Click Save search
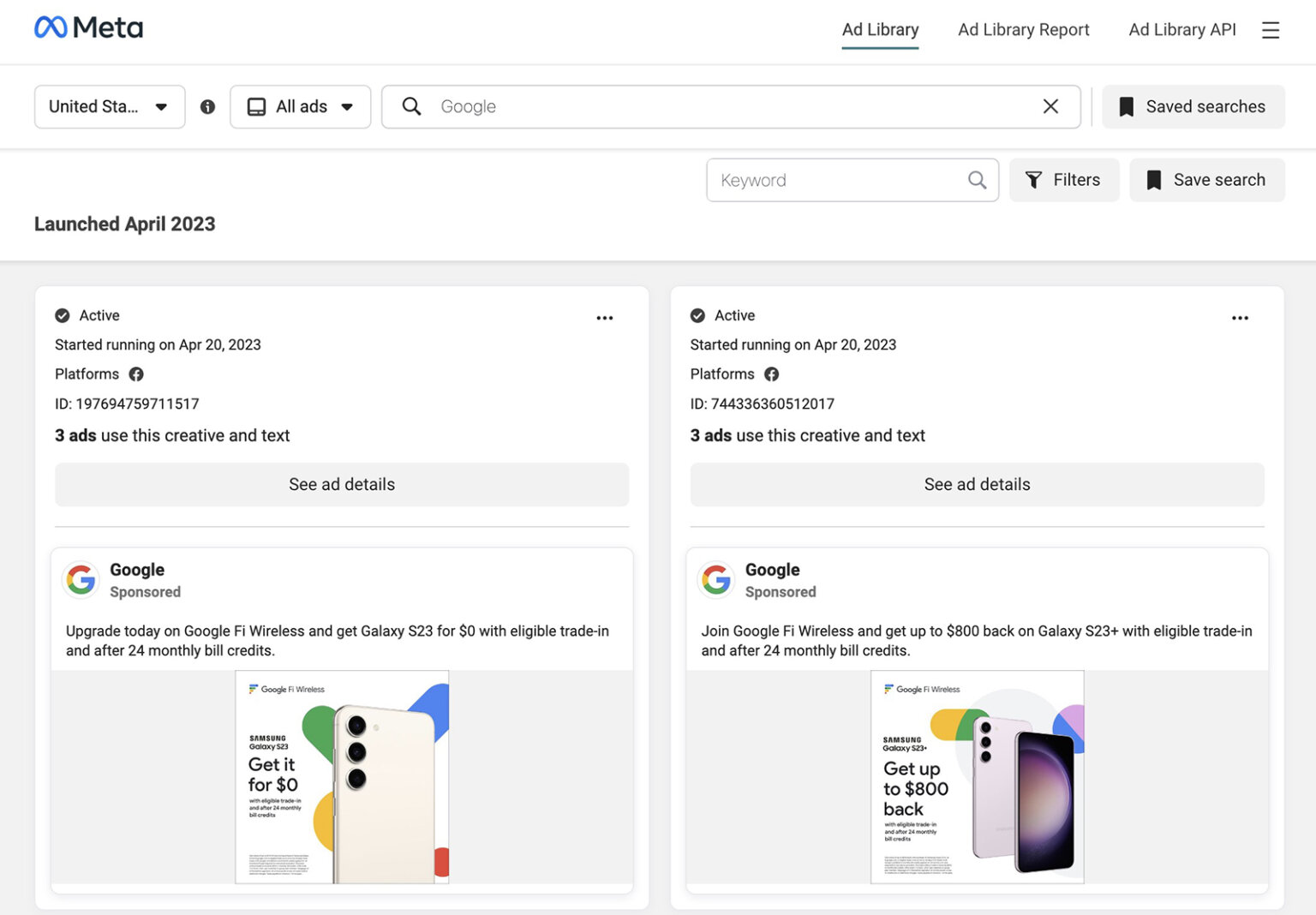Viewport: 1316px width, 915px height. (1206, 180)
